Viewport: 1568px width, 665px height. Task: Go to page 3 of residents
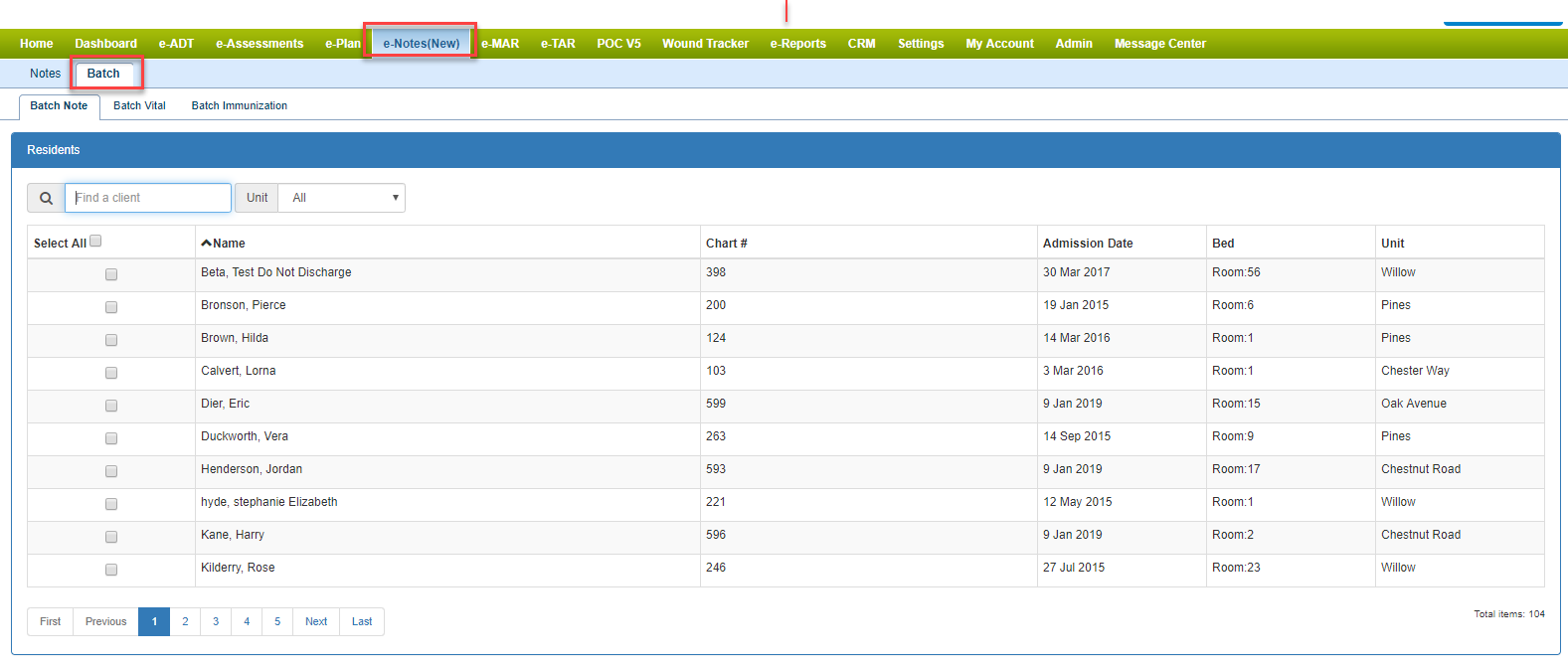(x=216, y=621)
